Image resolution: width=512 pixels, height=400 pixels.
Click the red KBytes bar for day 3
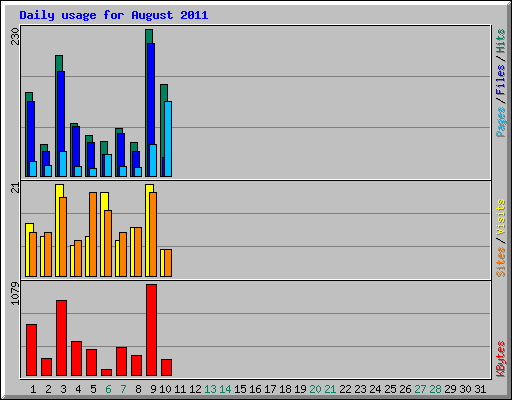[61, 338]
